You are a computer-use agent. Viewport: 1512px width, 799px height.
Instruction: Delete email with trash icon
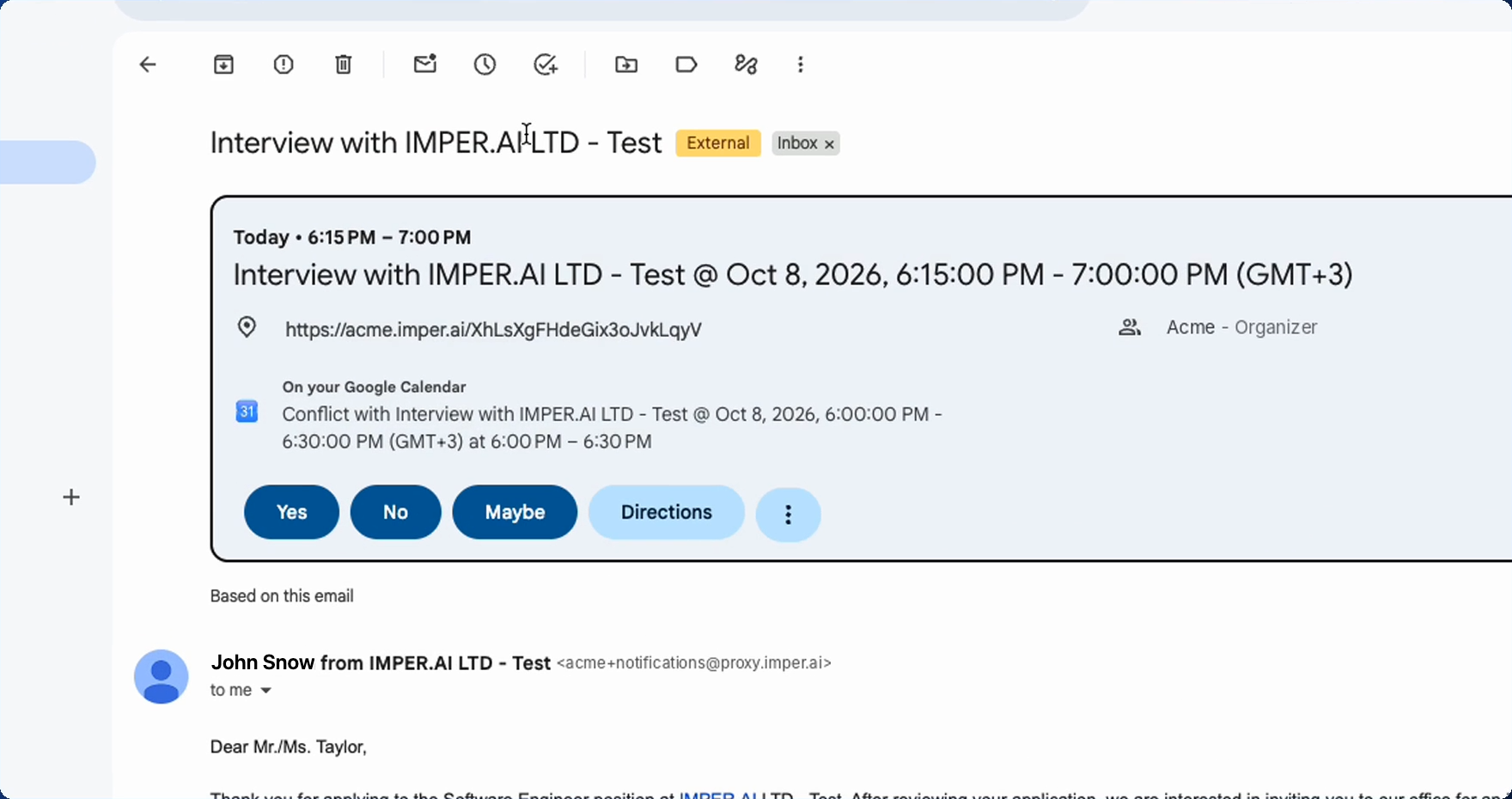pos(344,64)
